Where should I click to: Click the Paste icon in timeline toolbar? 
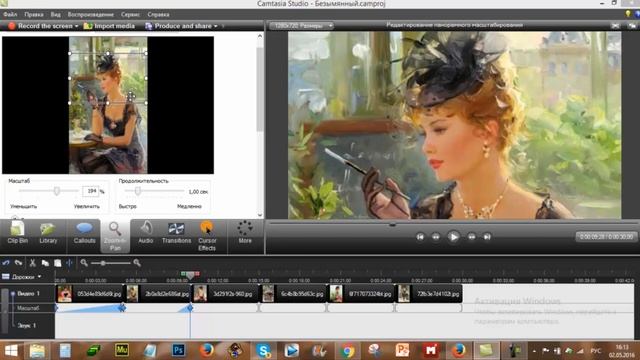[58, 263]
